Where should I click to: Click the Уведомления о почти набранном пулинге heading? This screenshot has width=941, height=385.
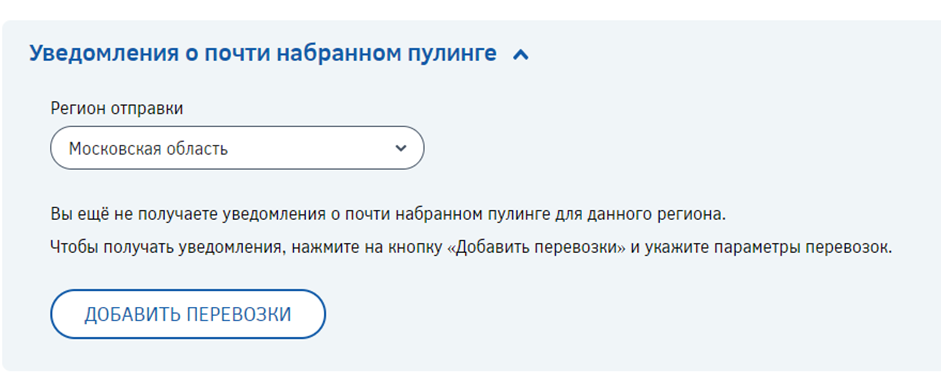point(263,54)
